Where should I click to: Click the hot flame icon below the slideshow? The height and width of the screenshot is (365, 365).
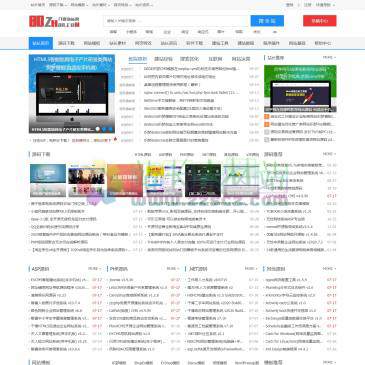(115, 139)
